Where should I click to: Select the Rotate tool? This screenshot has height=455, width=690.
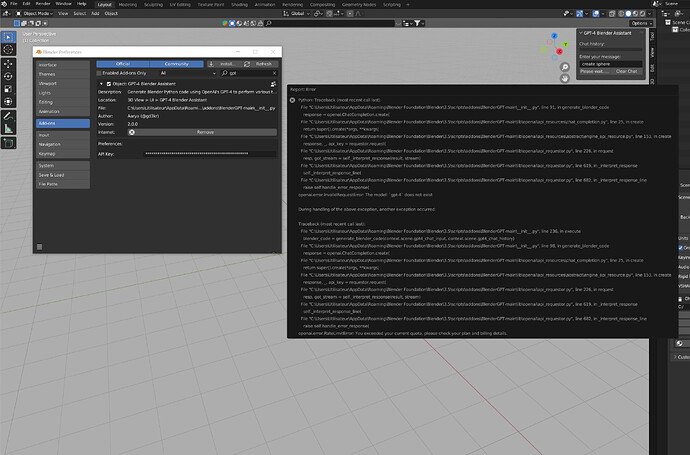pos(8,77)
